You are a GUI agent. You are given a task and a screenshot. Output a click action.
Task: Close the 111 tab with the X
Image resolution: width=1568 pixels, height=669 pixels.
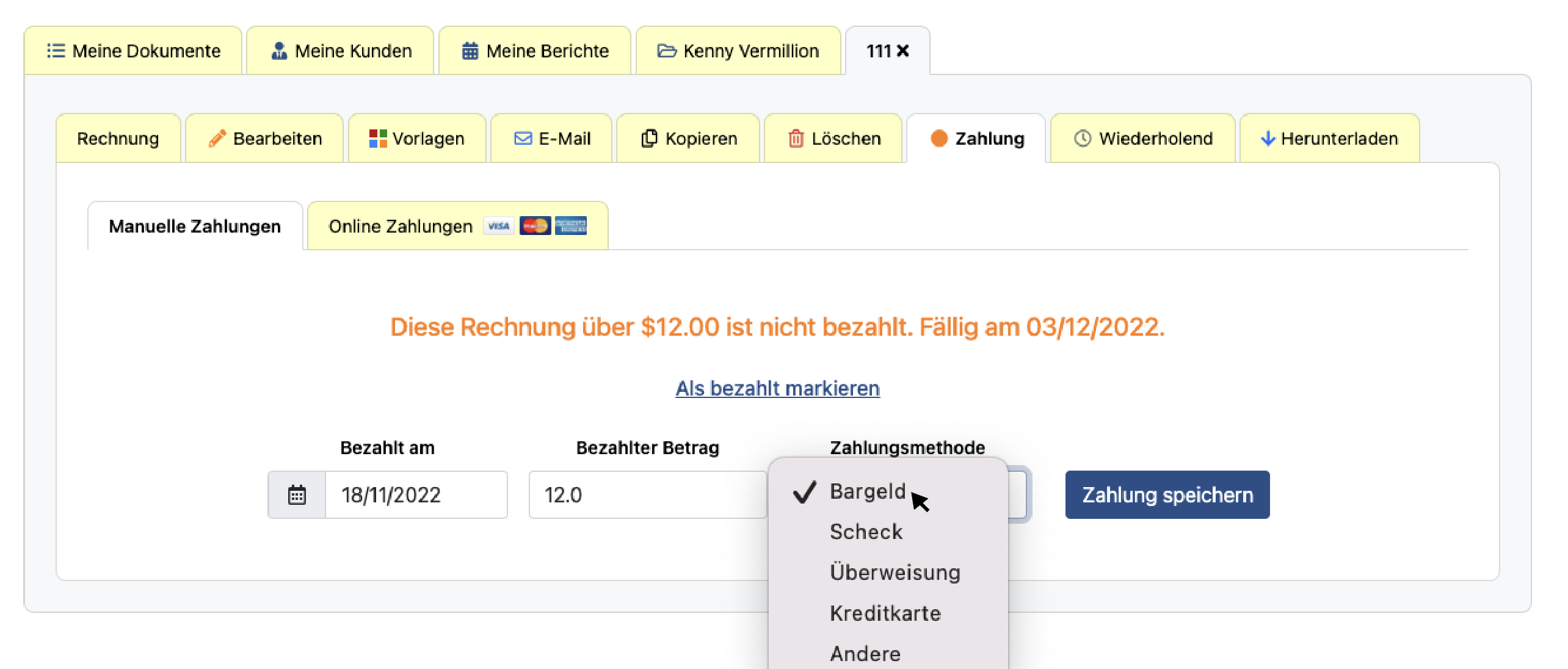(x=903, y=51)
